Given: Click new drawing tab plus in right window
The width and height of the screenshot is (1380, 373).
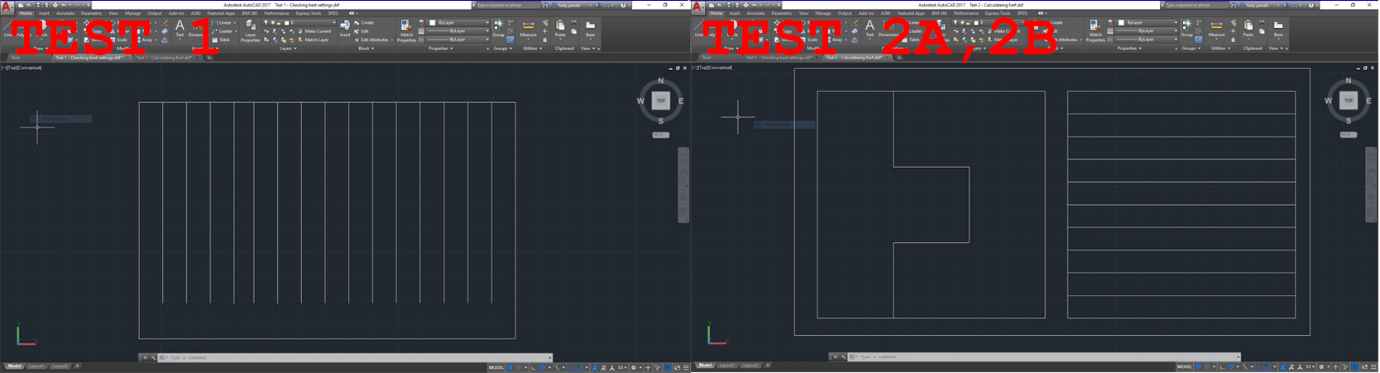Looking at the screenshot, I should (899, 58).
